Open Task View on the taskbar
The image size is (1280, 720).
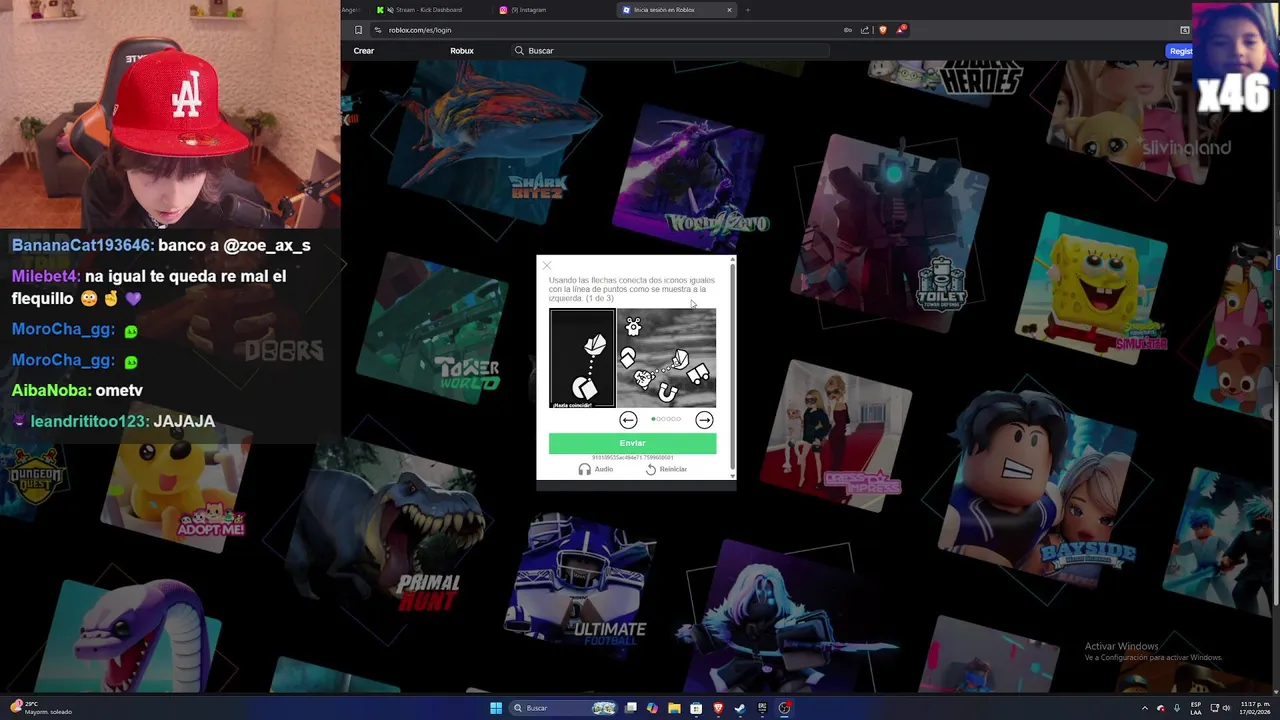point(631,708)
